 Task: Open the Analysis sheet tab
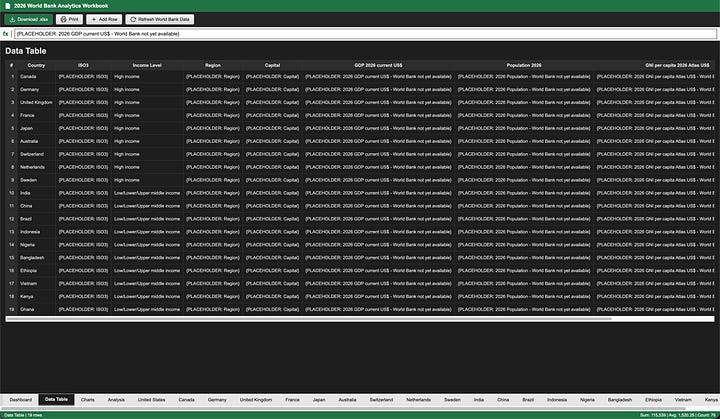pos(116,400)
